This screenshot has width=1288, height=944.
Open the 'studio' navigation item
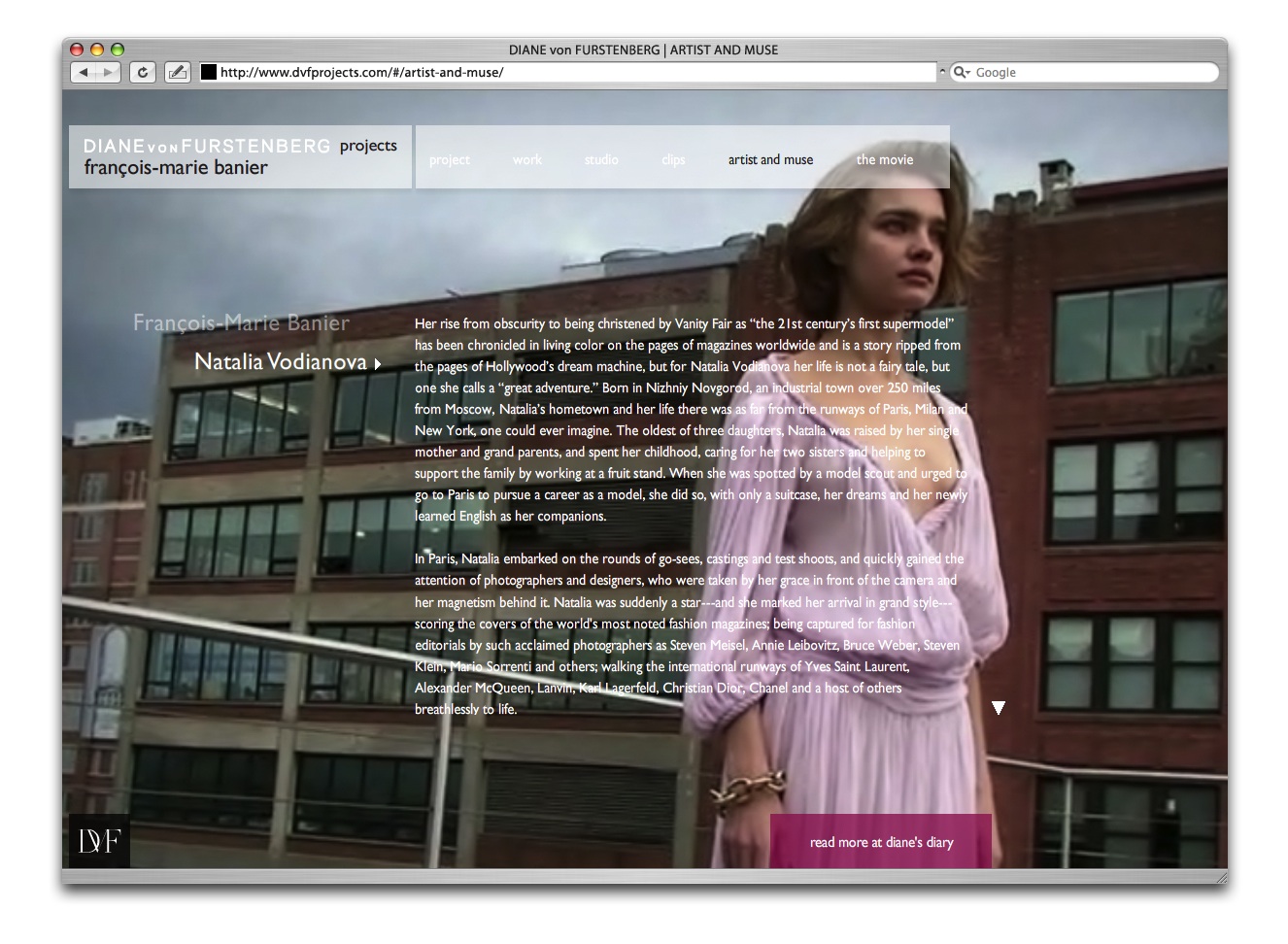(x=601, y=159)
